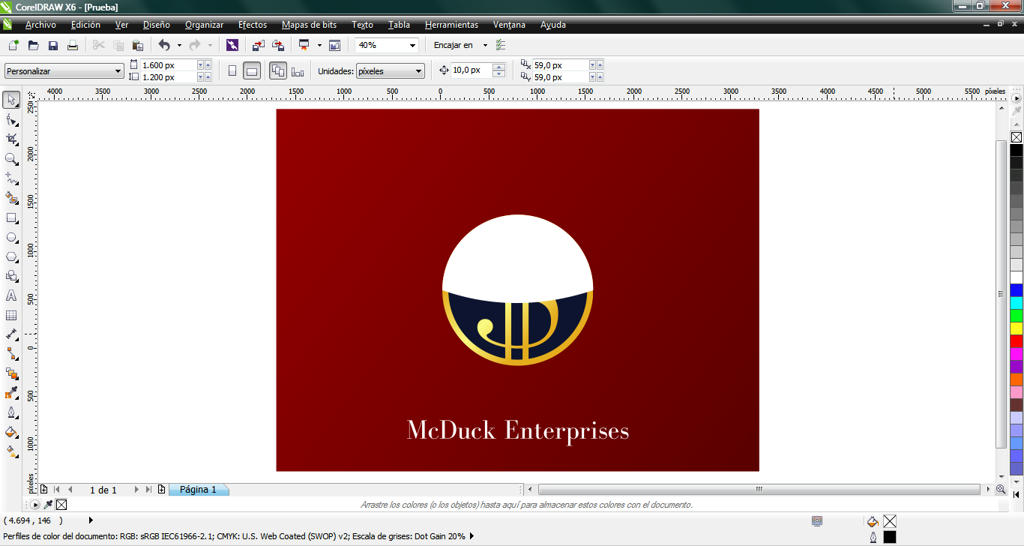Select the Connector tool
This screenshot has height=546, width=1024.
11,354
